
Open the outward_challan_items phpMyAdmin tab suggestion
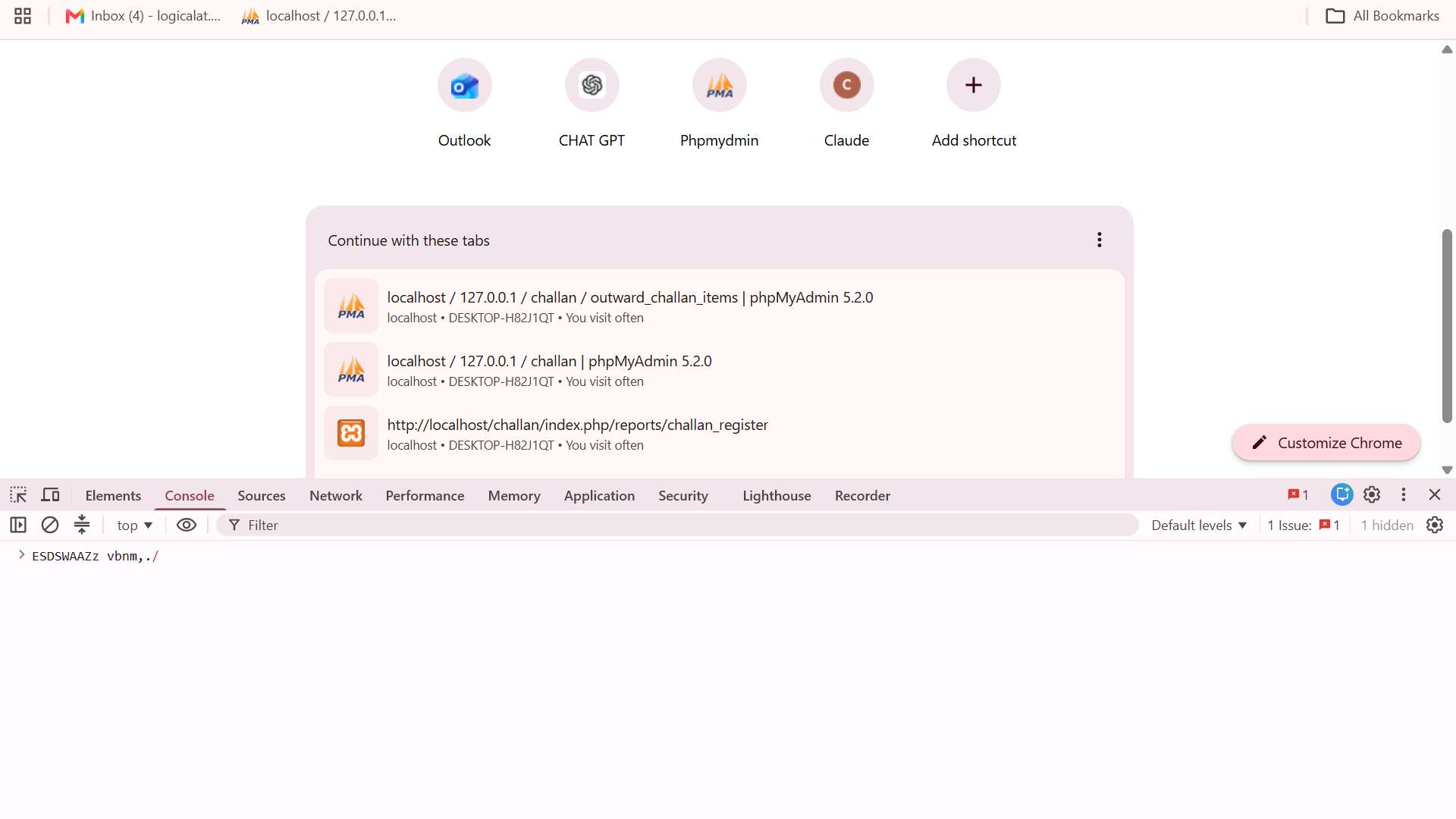tap(719, 306)
